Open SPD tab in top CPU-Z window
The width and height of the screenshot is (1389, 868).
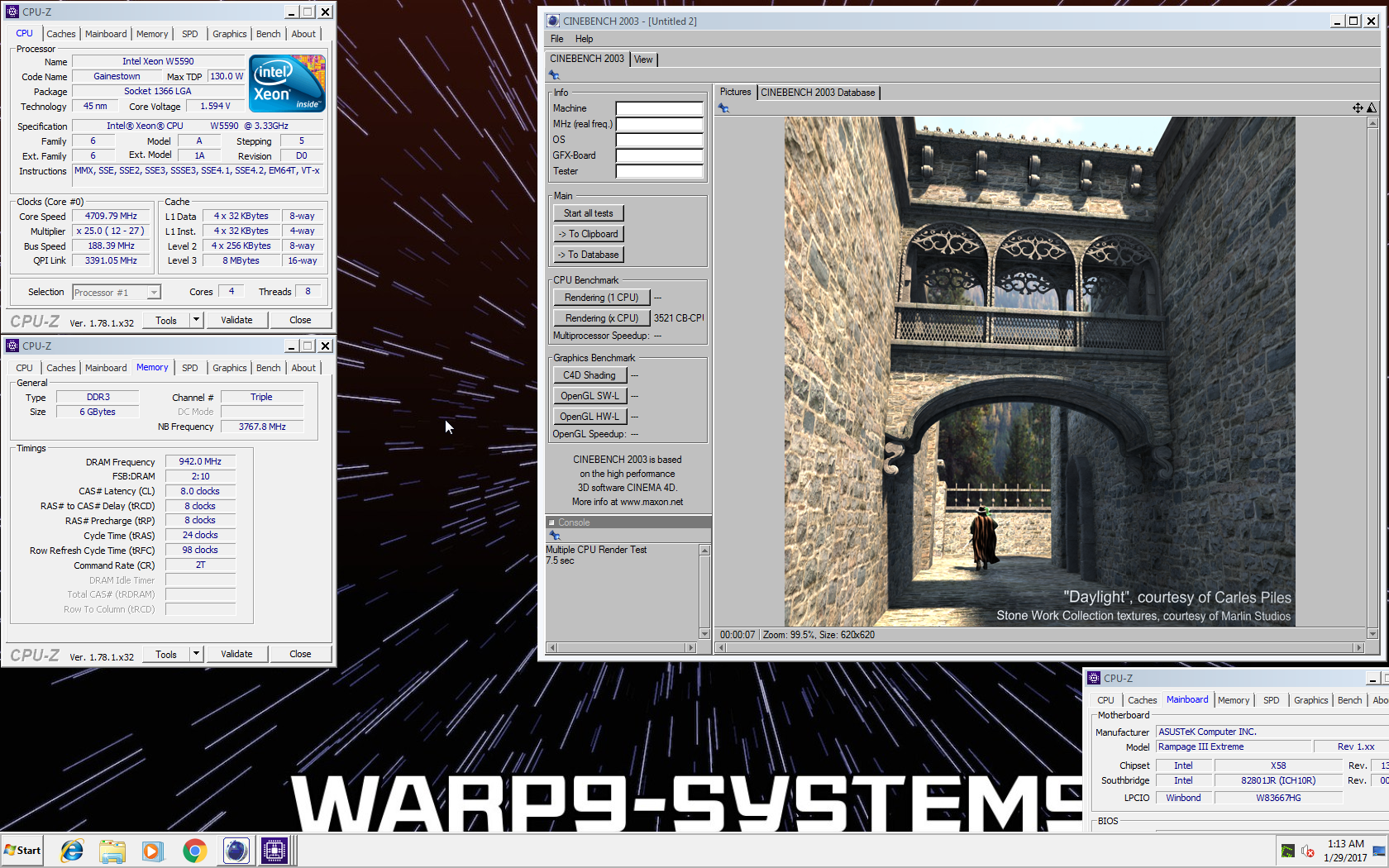pos(190,34)
